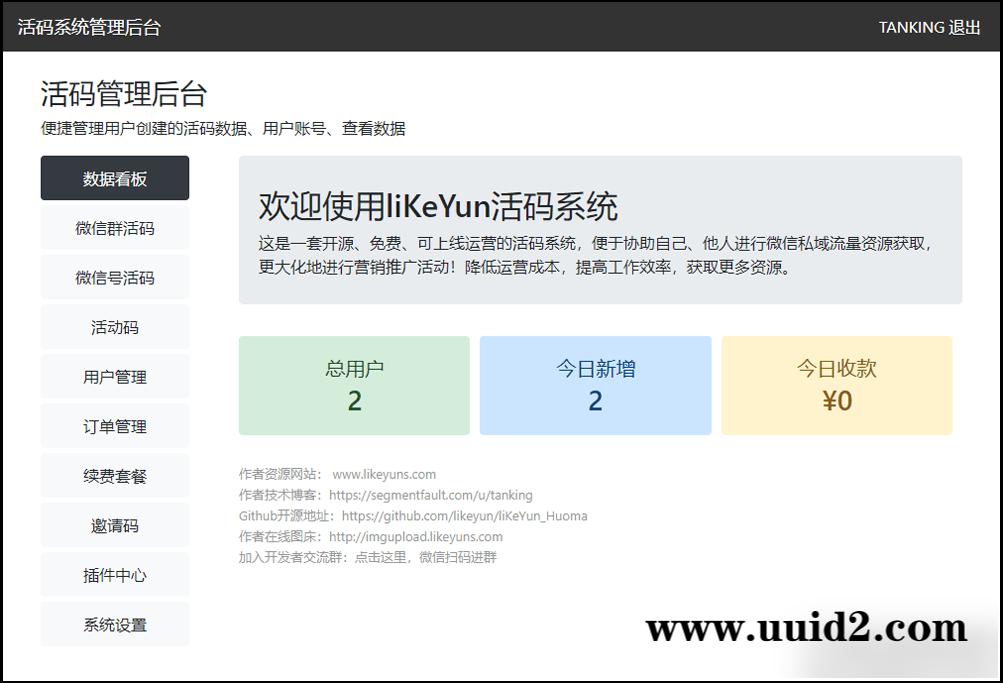Go to 微信群活码 in the sidebar
Screen dimensions: 1003x683
[x=115, y=228]
